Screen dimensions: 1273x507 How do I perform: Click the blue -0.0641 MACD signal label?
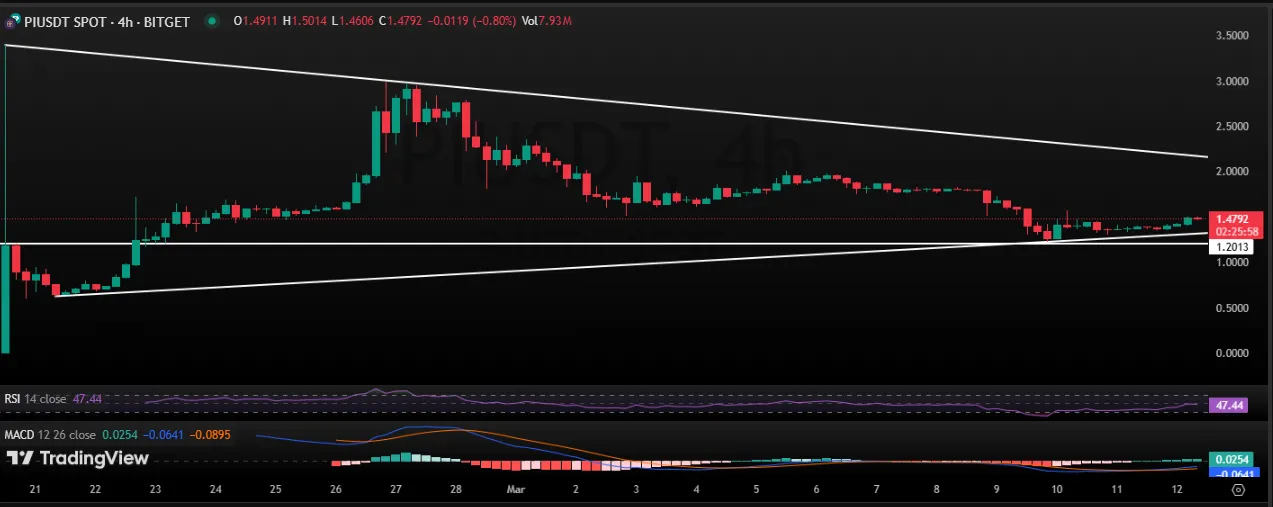tap(1230, 474)
